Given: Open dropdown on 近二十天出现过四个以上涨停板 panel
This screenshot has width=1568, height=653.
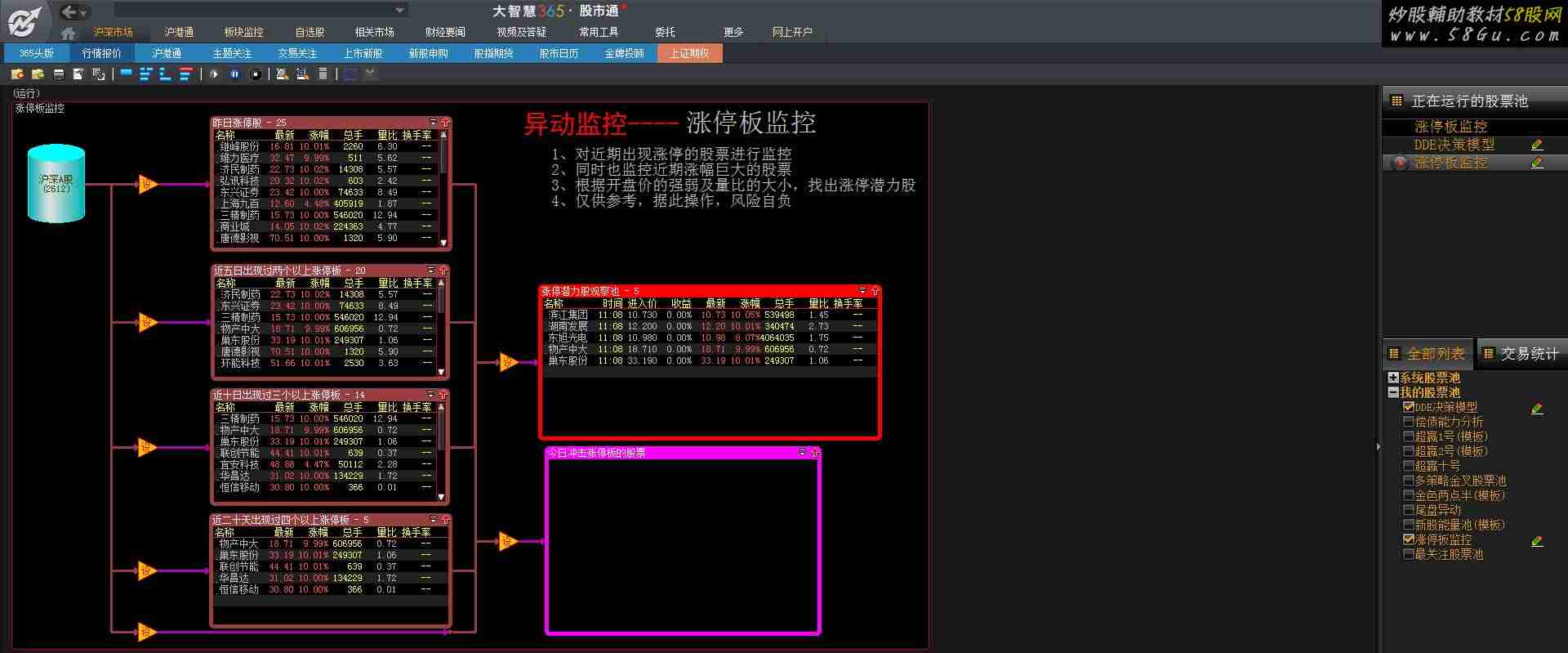Looking at the screenshot, I should pos(433,520).
